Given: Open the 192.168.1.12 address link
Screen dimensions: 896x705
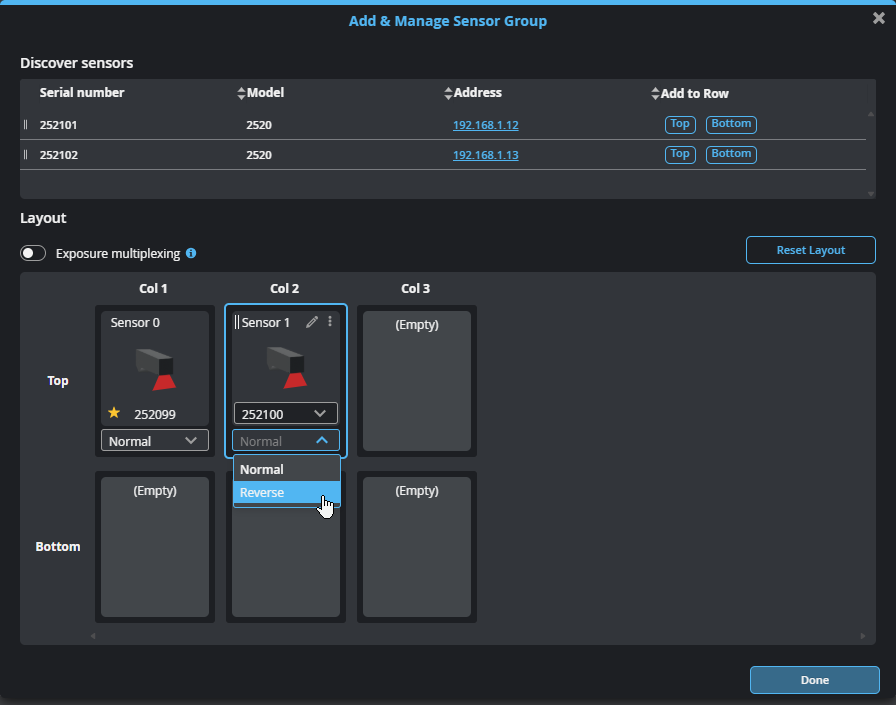Looking at the screenshot, I should coord(485,125).
